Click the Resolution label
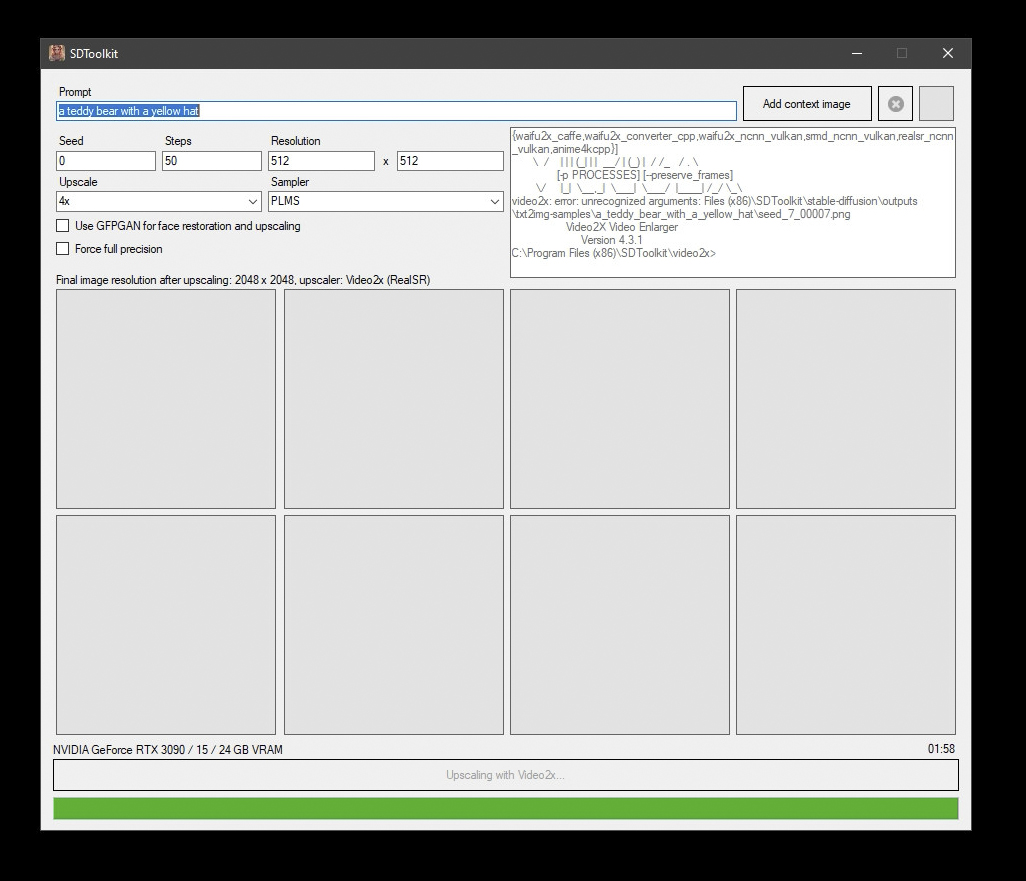The image size is (1026, 881). coord(296,141)
